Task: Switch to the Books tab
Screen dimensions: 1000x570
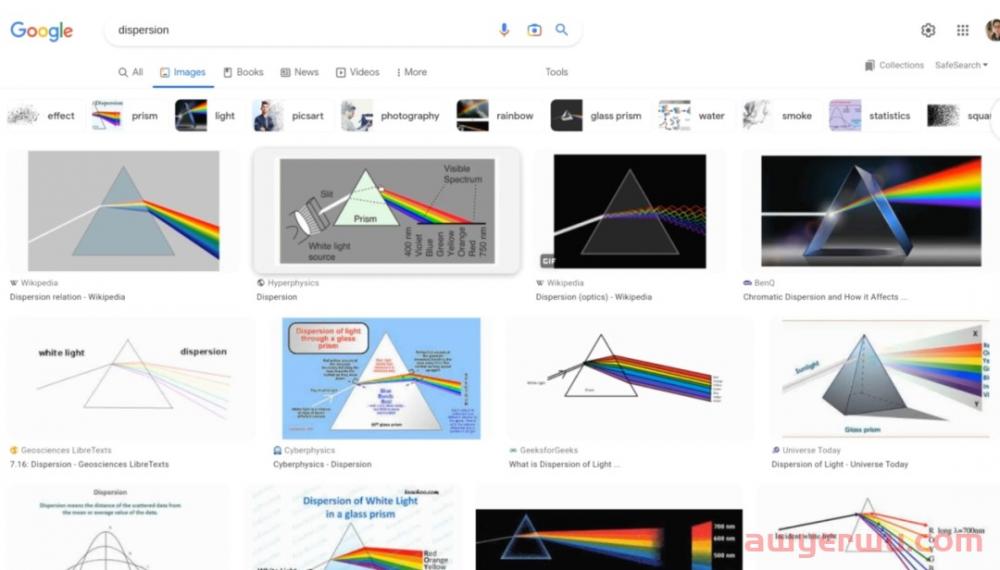Action: tap(243, 72)
